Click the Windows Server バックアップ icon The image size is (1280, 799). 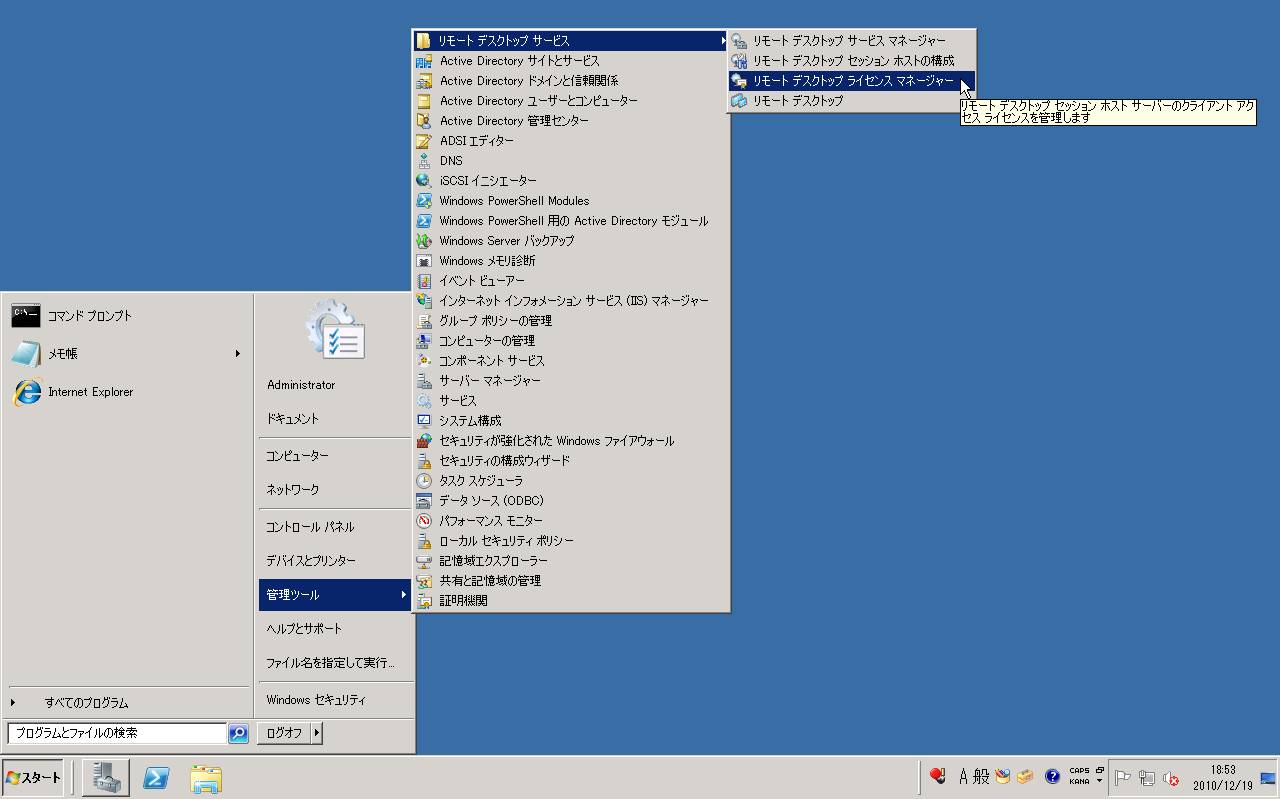pos(424,241)
